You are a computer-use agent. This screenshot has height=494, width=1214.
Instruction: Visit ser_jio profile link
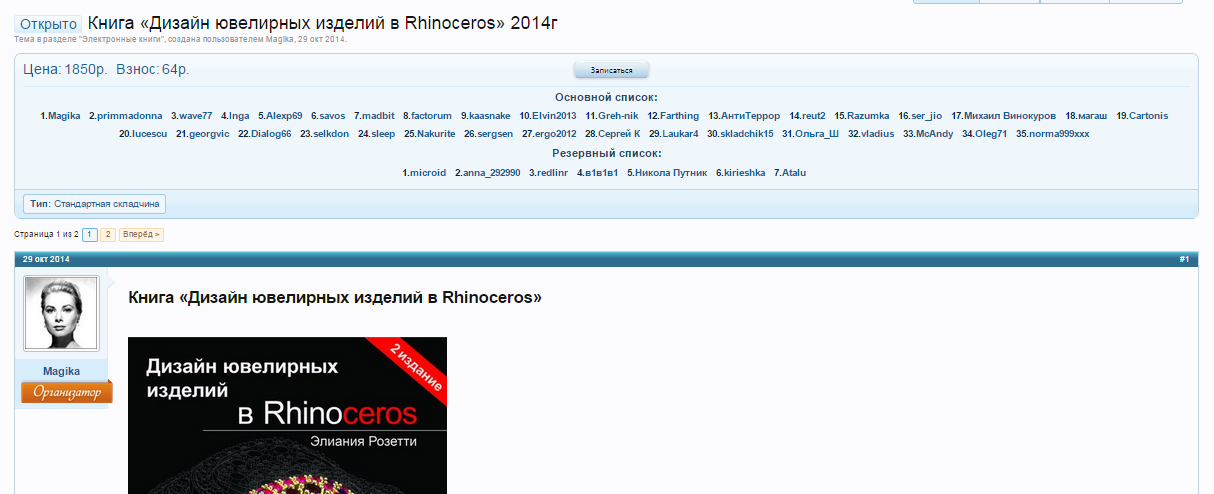[926, 116]
